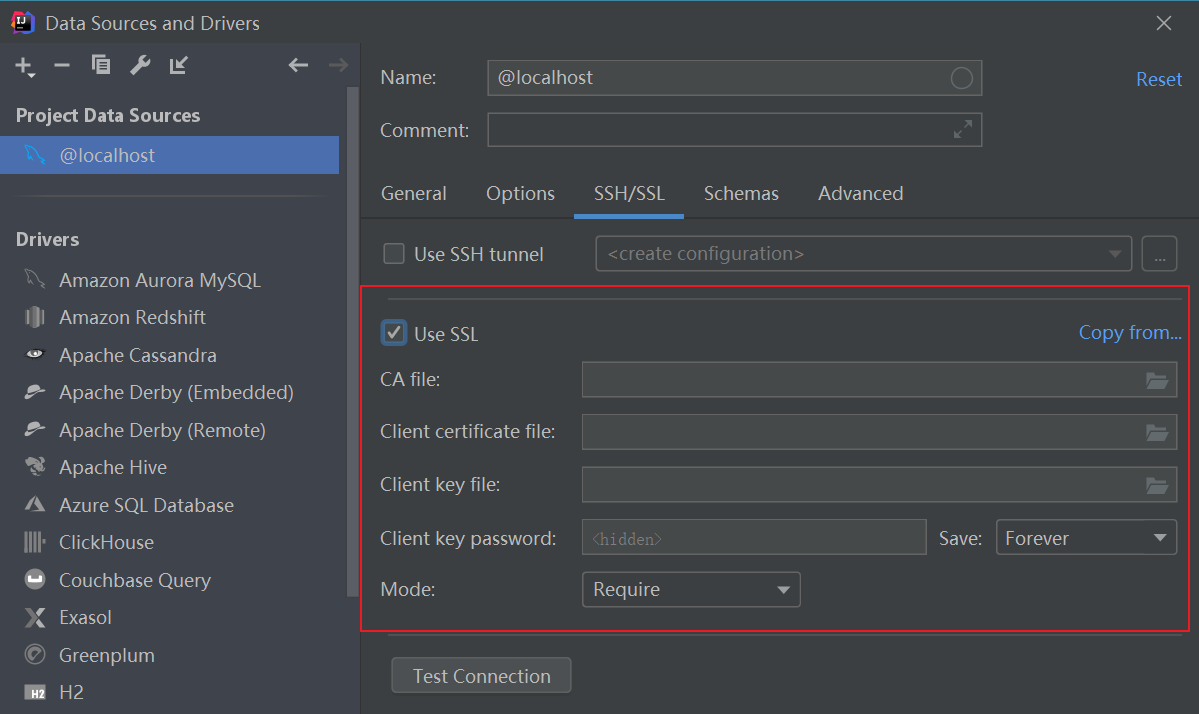
Task: Select the Greenplum driver name
Action: point(106,655)
